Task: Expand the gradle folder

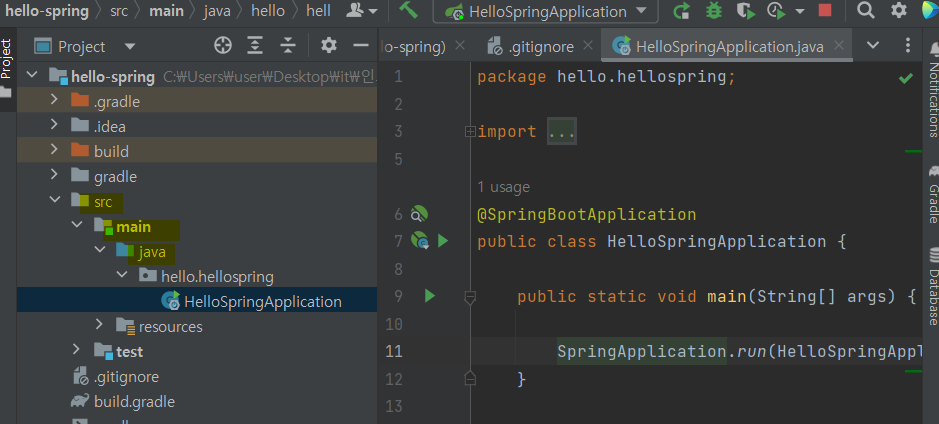Action: click(54, 175)
